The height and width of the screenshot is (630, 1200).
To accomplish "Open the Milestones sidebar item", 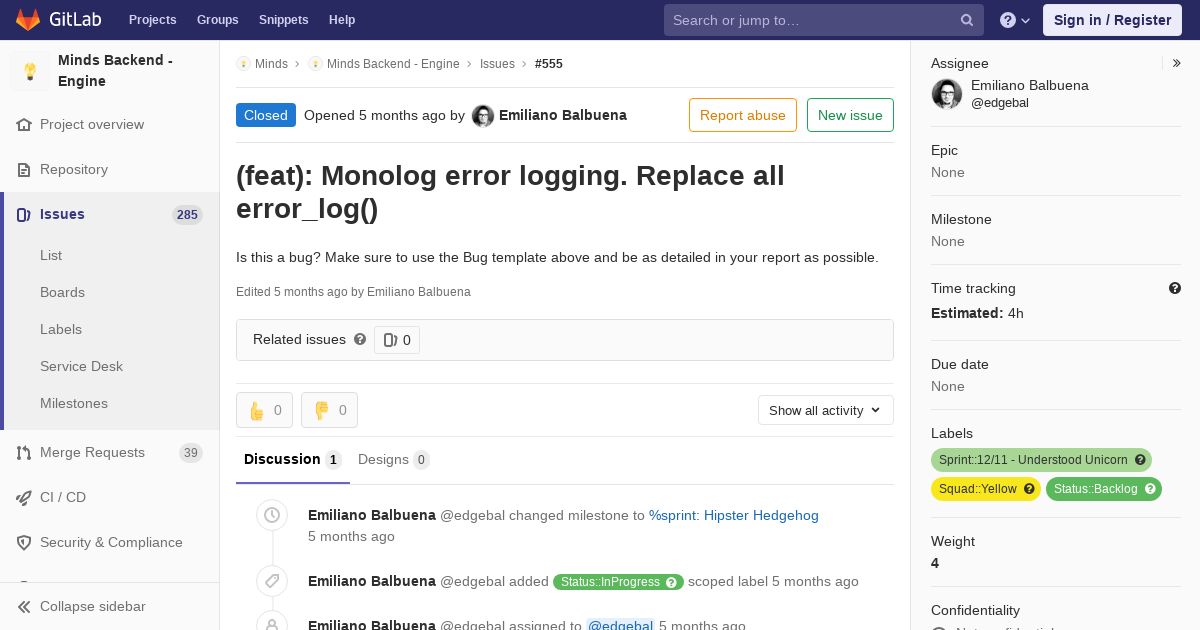I will 74,403.
